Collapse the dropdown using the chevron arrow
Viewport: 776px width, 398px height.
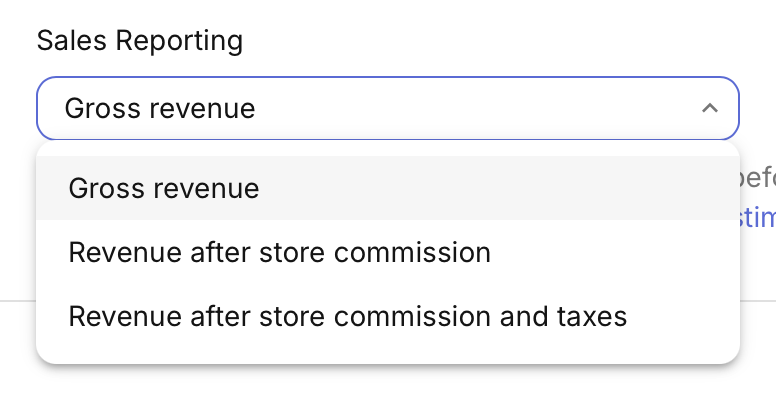[710, 108]
